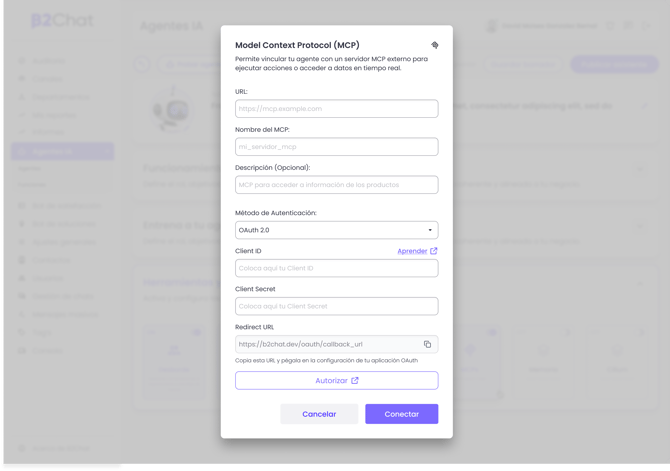Click the robot agent avatar behind the dialog
The image size is (670, 471).
[x=172, y=108]
